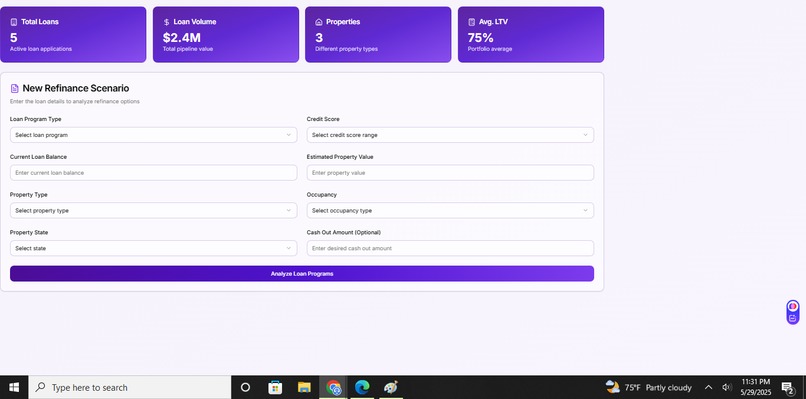Open the weather widget showing 75°F
The height and width of the screenshot is (399, 806).
[649, 387]
